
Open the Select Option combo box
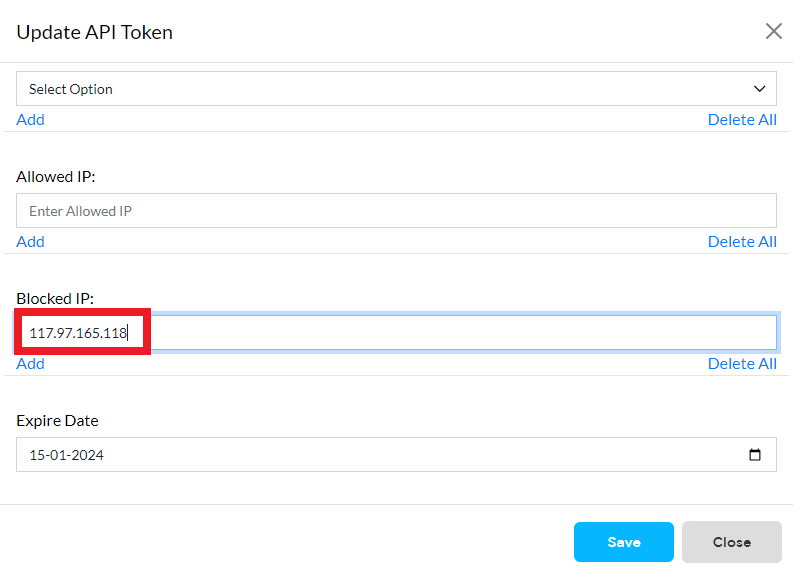(396, 88)
